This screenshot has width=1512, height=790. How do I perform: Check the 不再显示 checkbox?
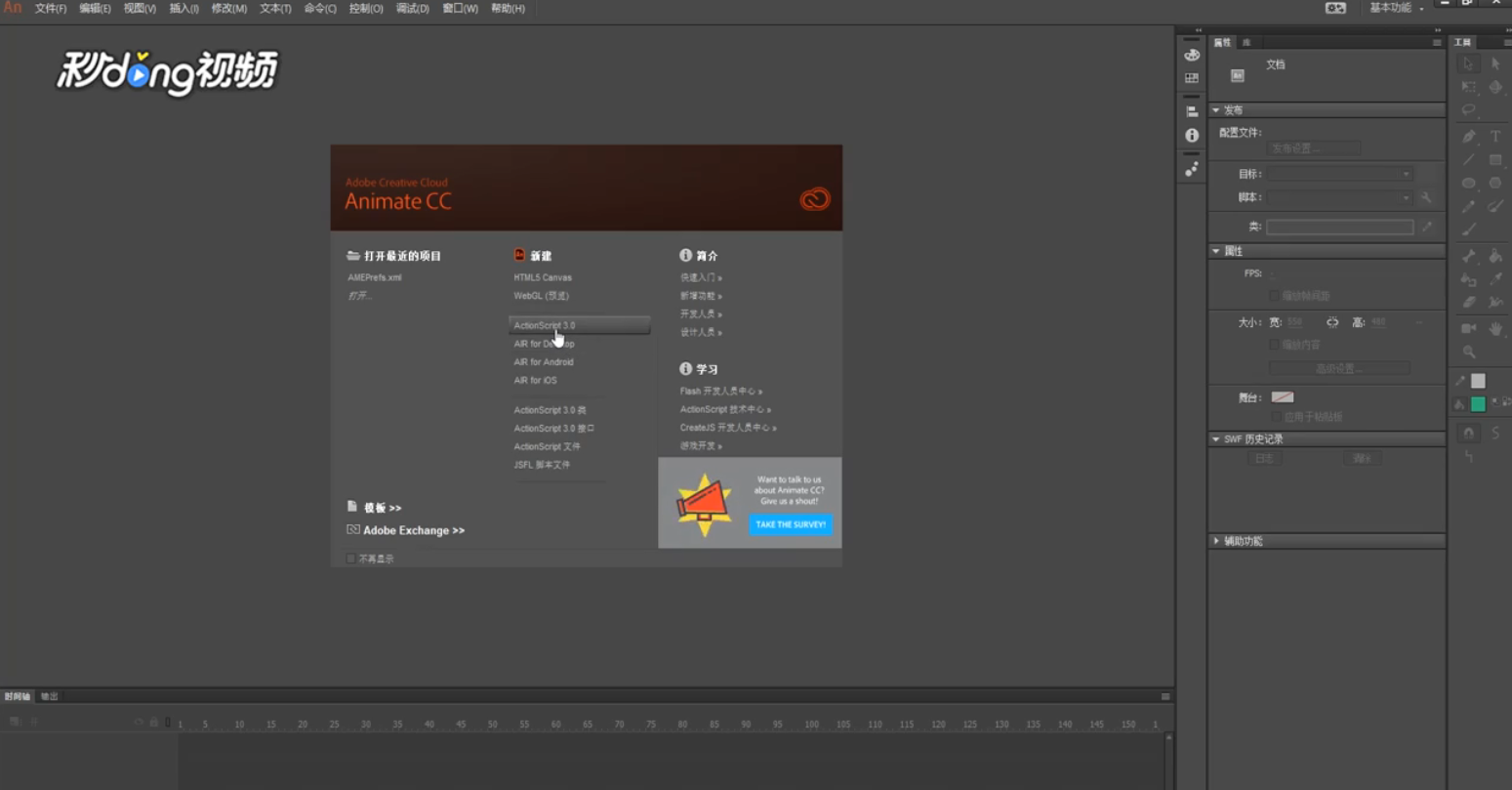pos(351,559)
